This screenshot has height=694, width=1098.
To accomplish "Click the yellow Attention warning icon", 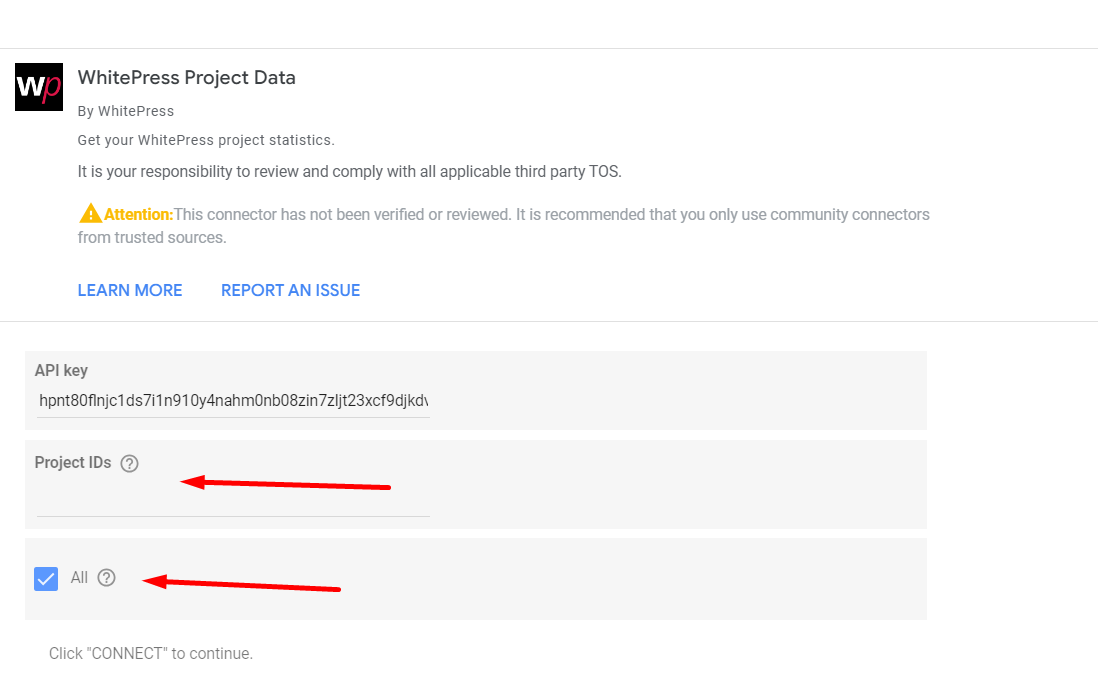I will coord(90,213).
